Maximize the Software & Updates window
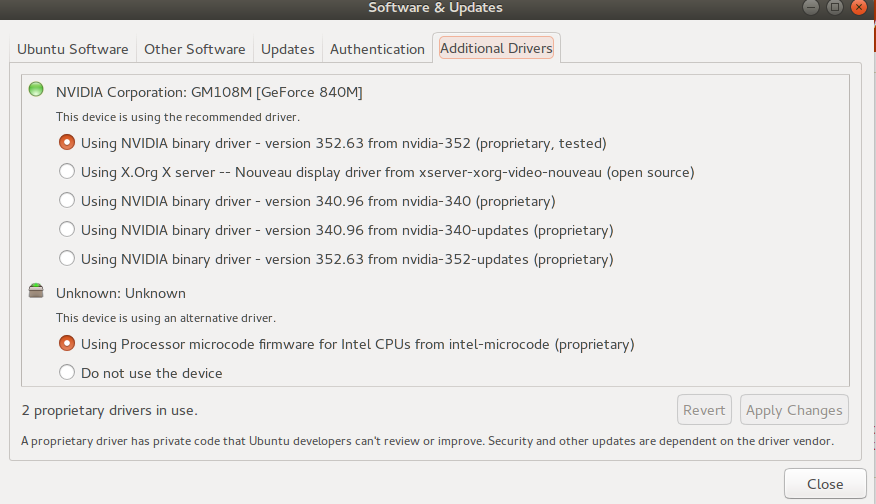 click(x=835, y=8)
